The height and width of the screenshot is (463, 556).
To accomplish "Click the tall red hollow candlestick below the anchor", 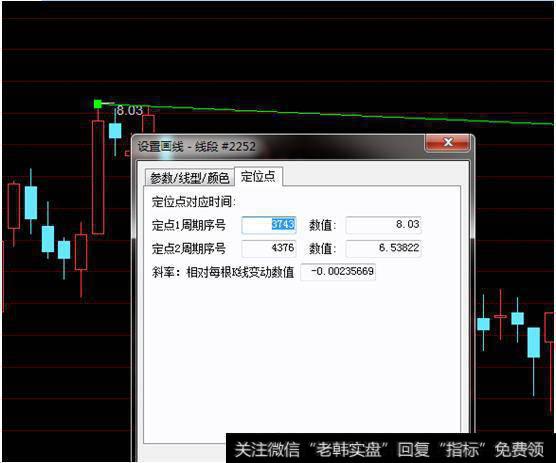I will 98,177.
